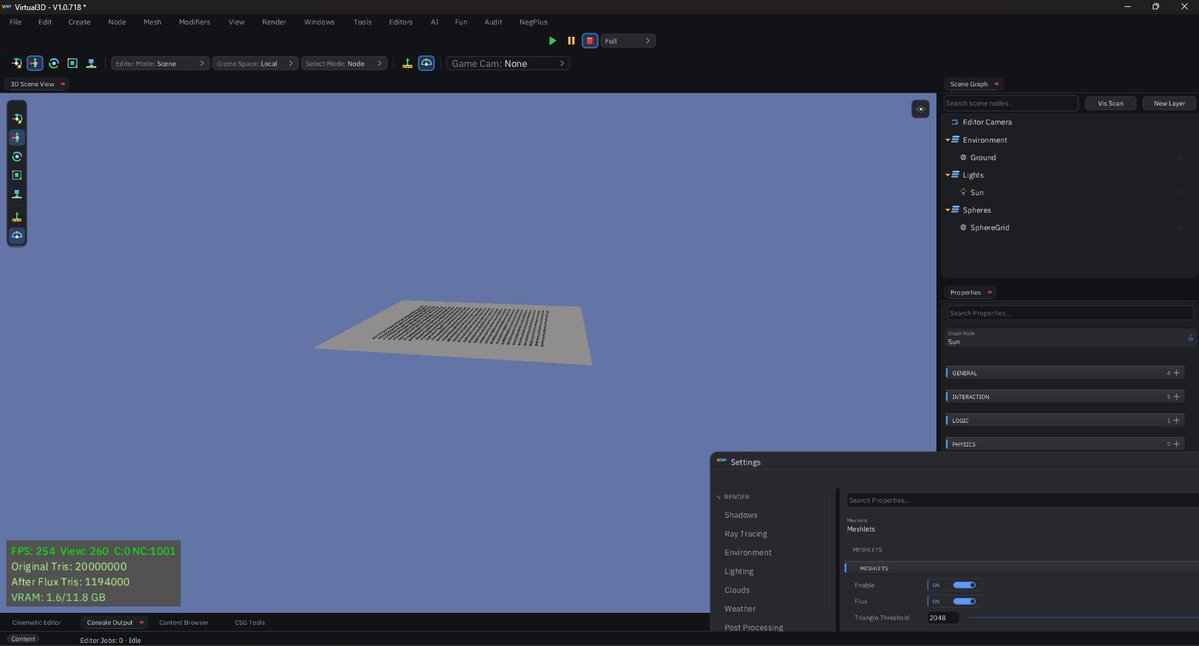Switch to the CSG Tools tab
The image size is (1199, 646).
249,622
